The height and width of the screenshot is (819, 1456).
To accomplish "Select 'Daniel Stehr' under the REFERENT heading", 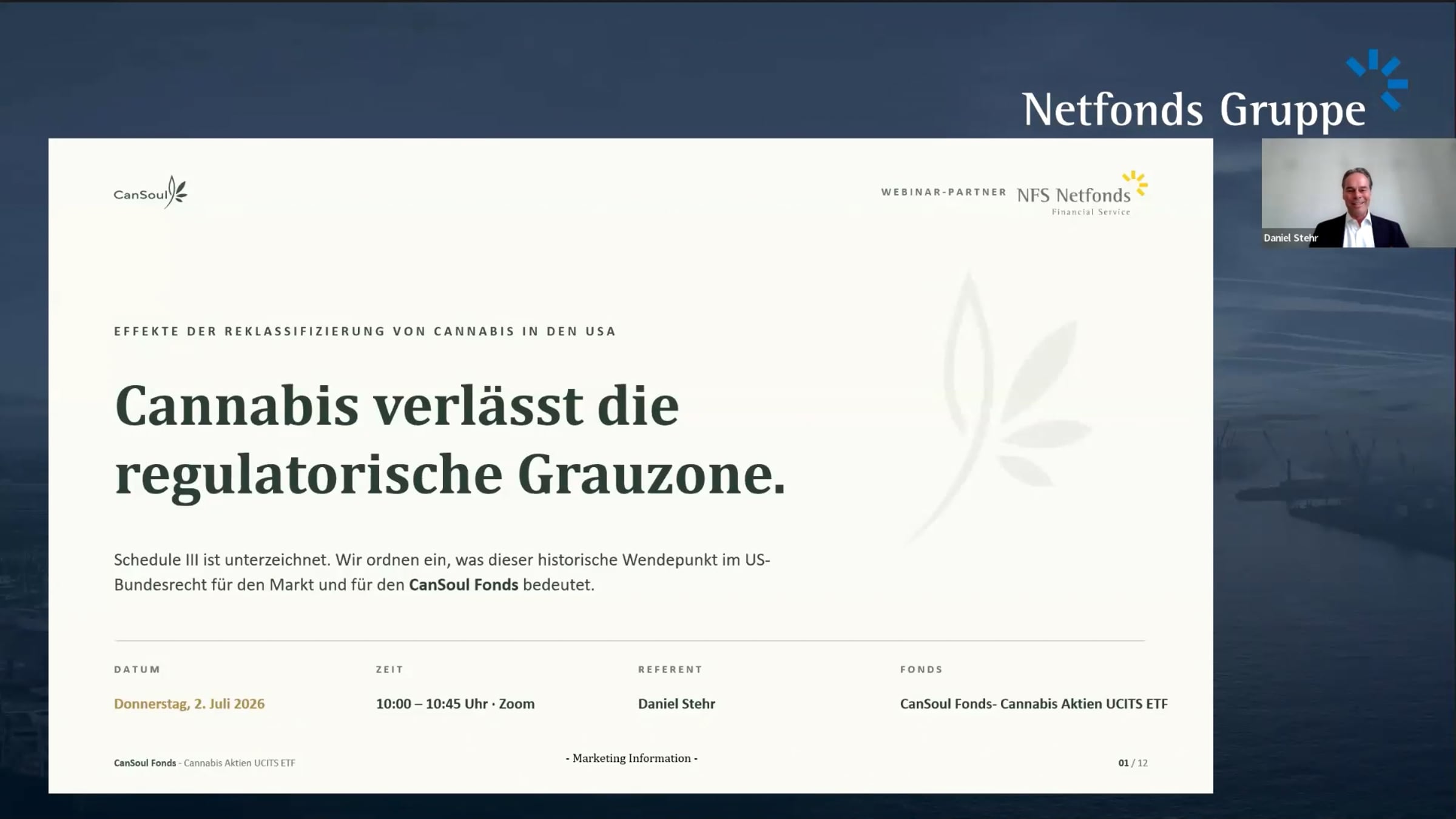I will [x=676, y=704].
